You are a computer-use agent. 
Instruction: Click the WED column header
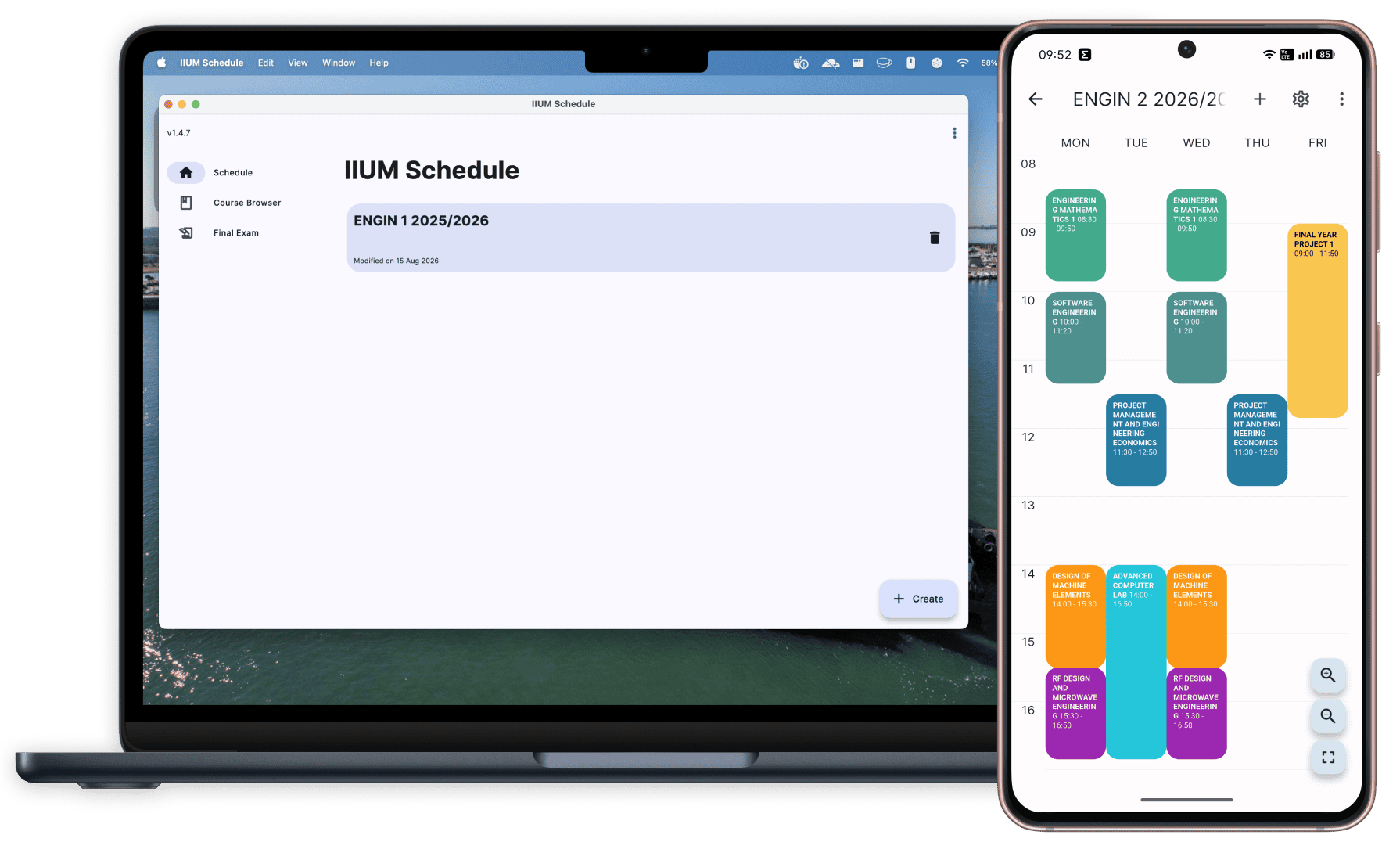[1197, 142]
